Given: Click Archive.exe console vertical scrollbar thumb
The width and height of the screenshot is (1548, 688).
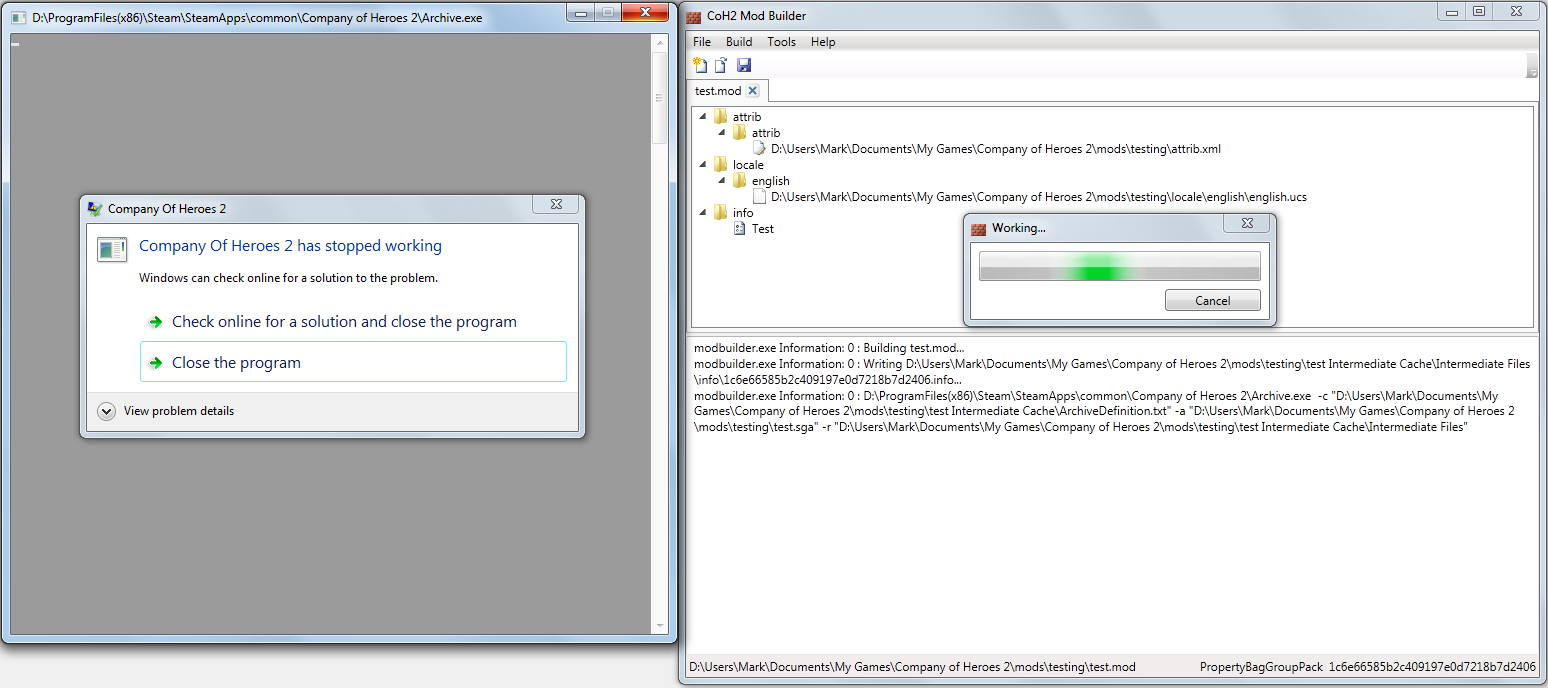Looking at the screenshot, I should pos(659,97).
